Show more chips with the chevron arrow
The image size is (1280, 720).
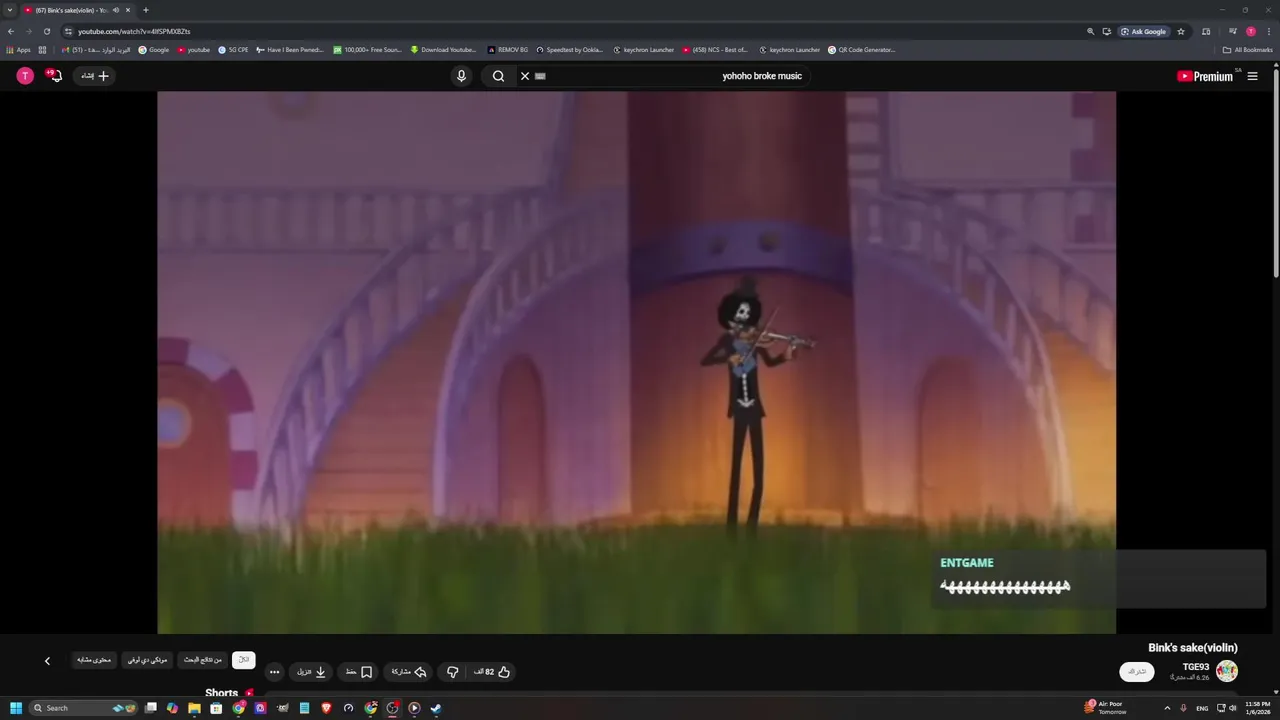pos(47,661)
